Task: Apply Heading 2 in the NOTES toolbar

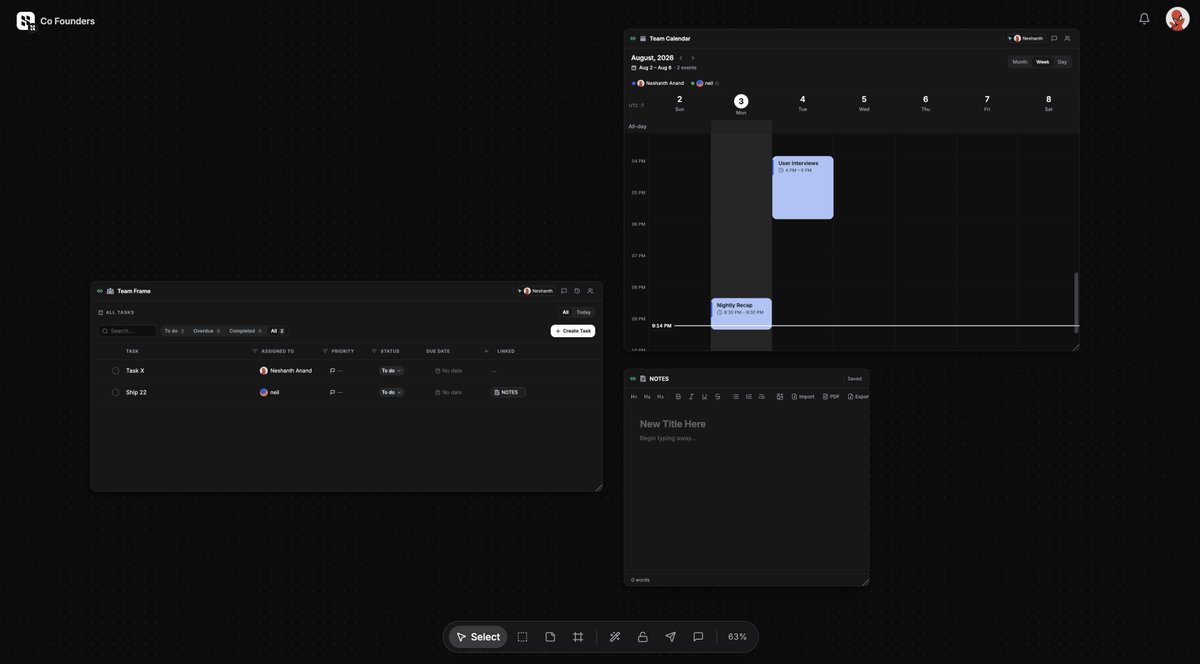Action: point(647,397)
